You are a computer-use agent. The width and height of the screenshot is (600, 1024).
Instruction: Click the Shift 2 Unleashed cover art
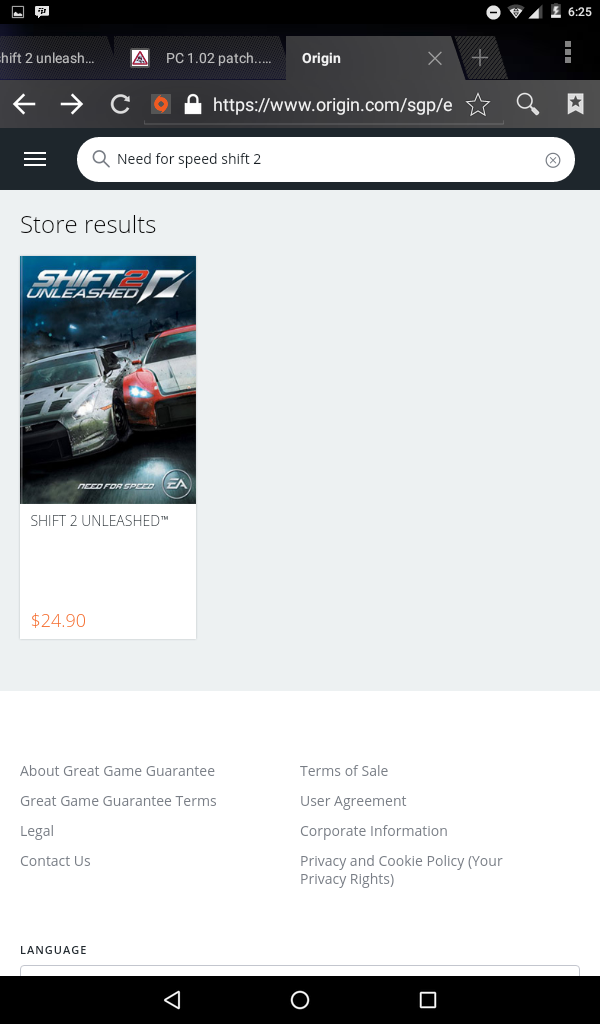[108, 380]
